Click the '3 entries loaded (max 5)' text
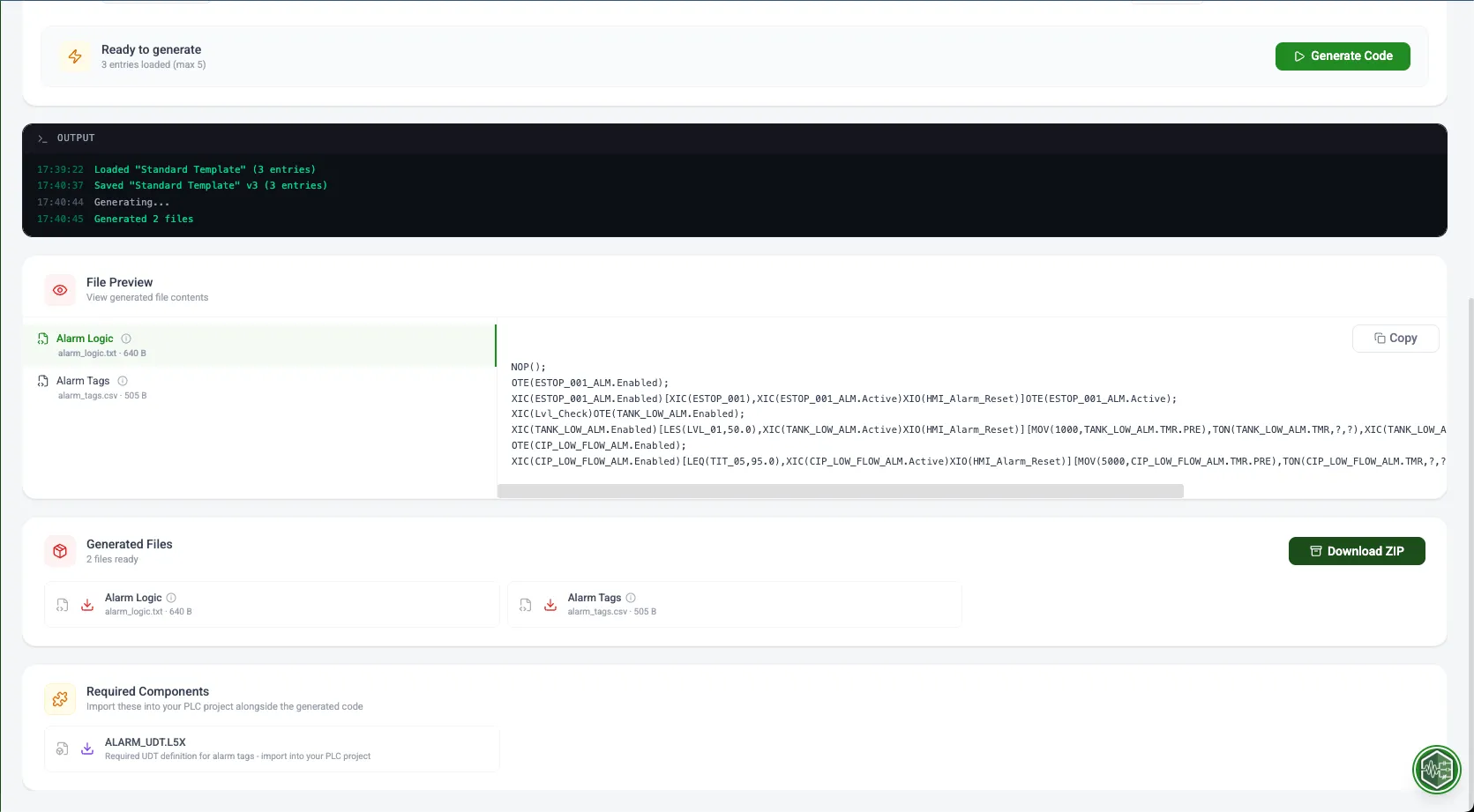1474x812 pixels. pos(153,64)
